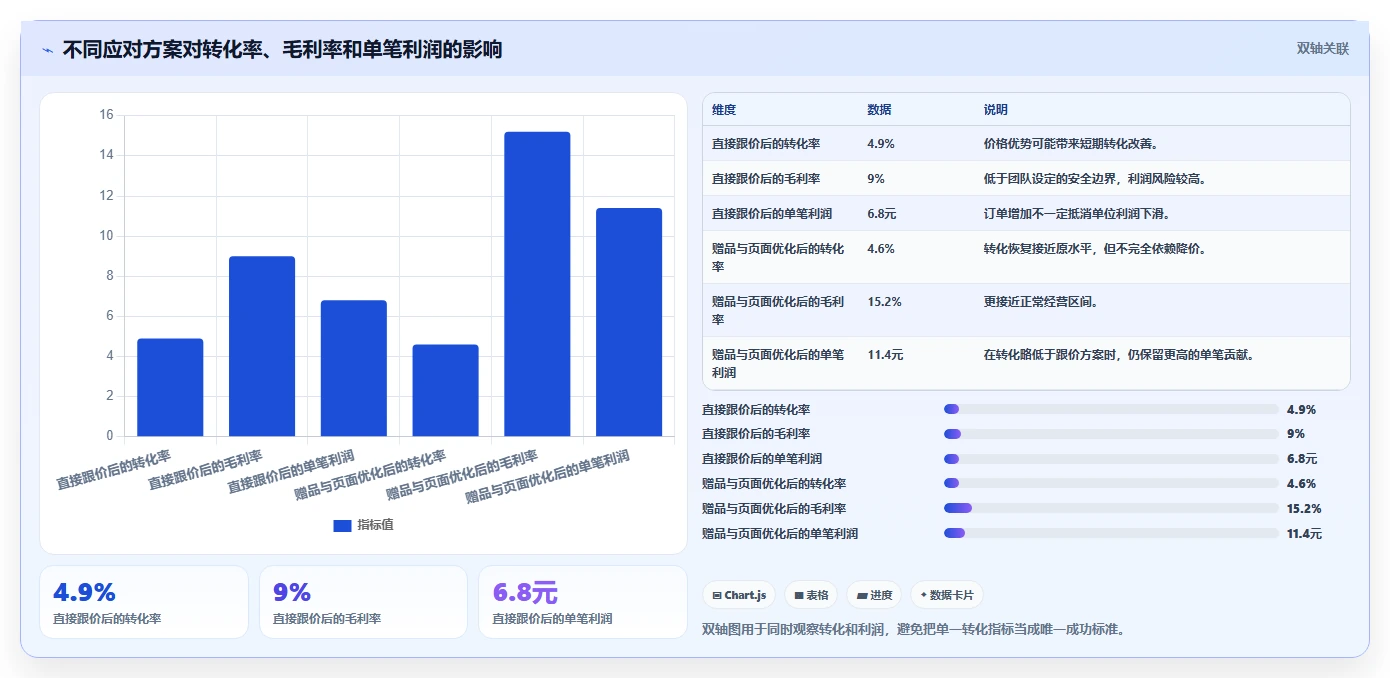The image size is (1390, 678).
Task: Open the 9% summary card
Action: pyautogui.click(x=363, y=602)
